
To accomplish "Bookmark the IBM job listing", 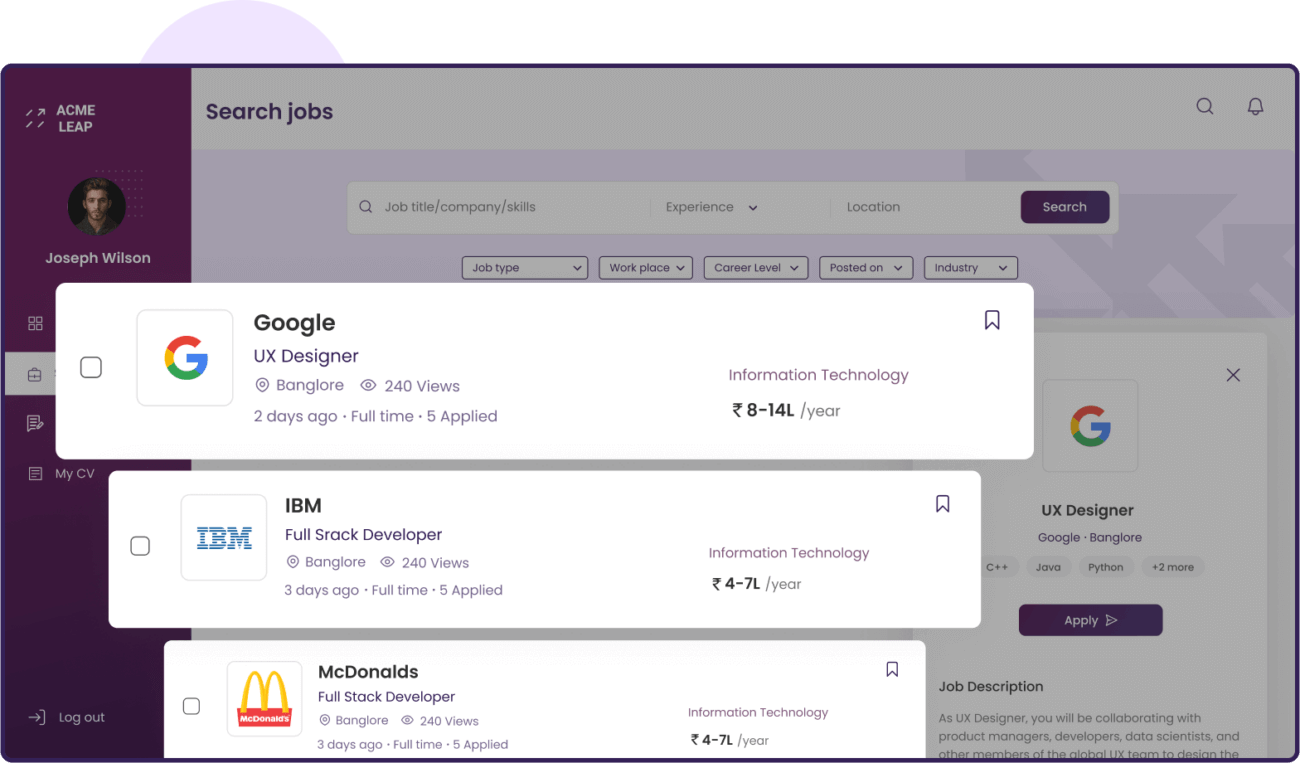I will point(942,504).
